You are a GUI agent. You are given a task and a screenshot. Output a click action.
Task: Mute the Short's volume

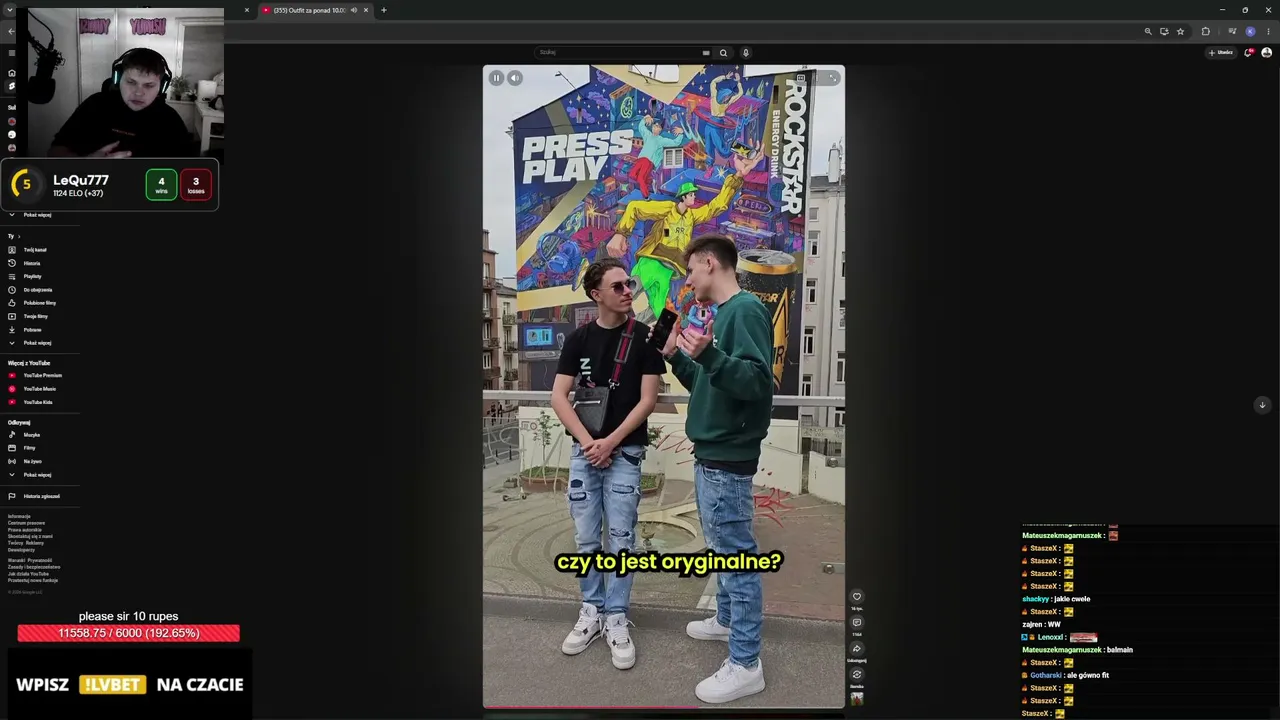pyautogui.click(x=515, y=78)
